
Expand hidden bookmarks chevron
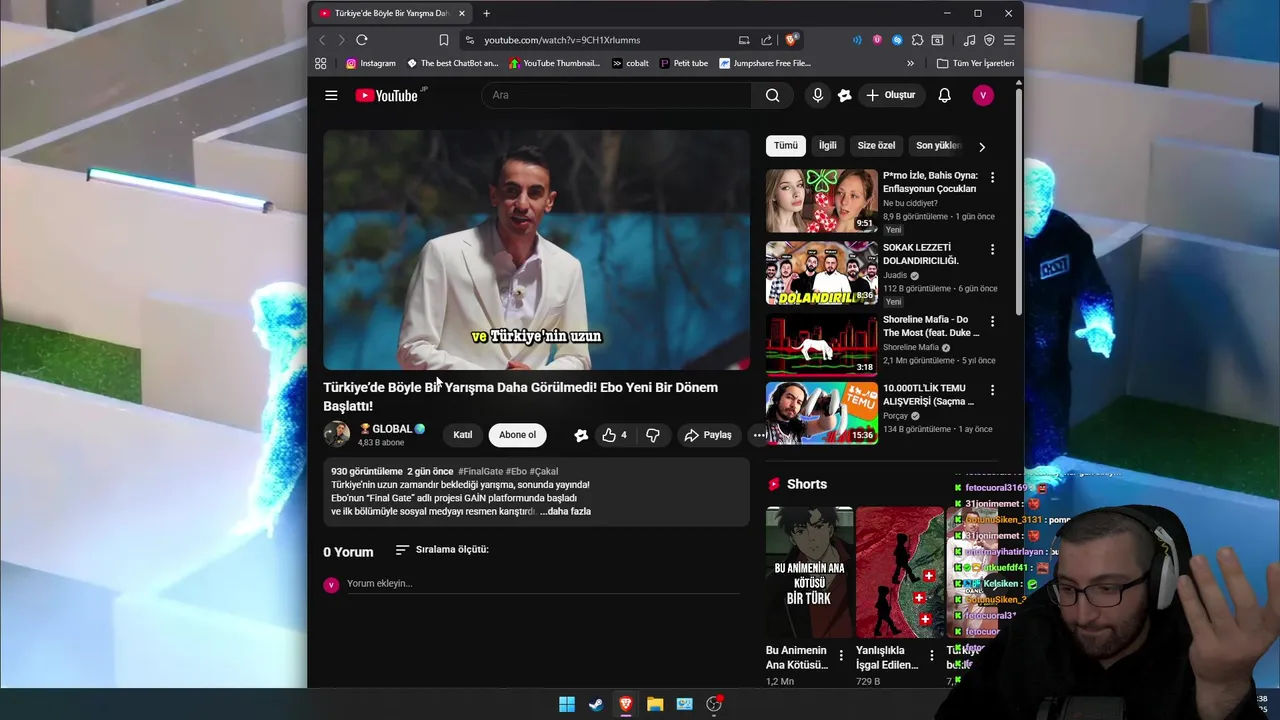click(910, 63)
